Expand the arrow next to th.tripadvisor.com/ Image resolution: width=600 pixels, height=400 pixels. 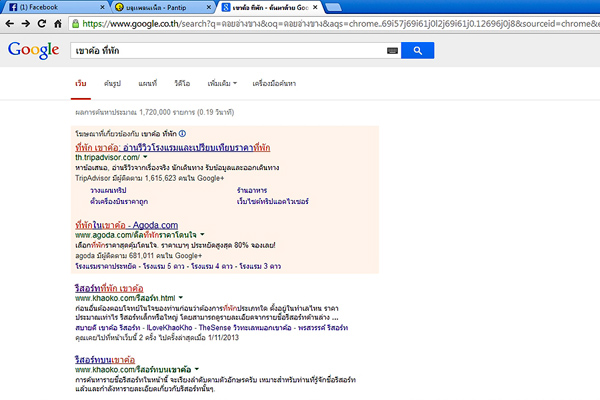145,157
